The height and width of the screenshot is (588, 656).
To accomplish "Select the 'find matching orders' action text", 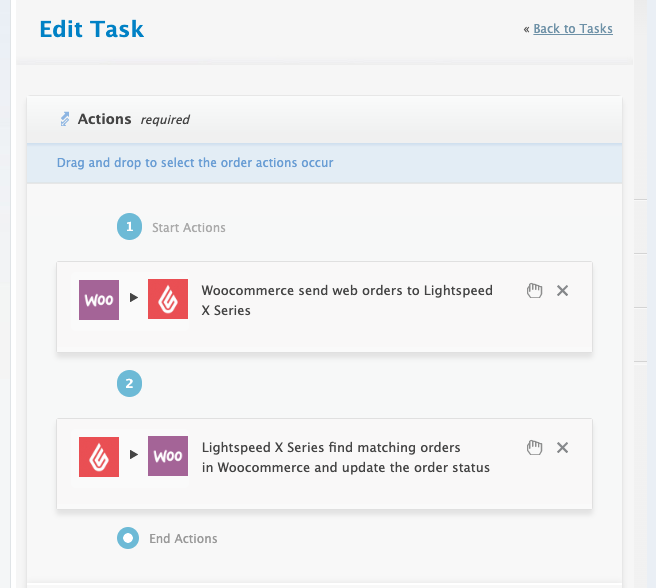I will (x=346, y=457).
